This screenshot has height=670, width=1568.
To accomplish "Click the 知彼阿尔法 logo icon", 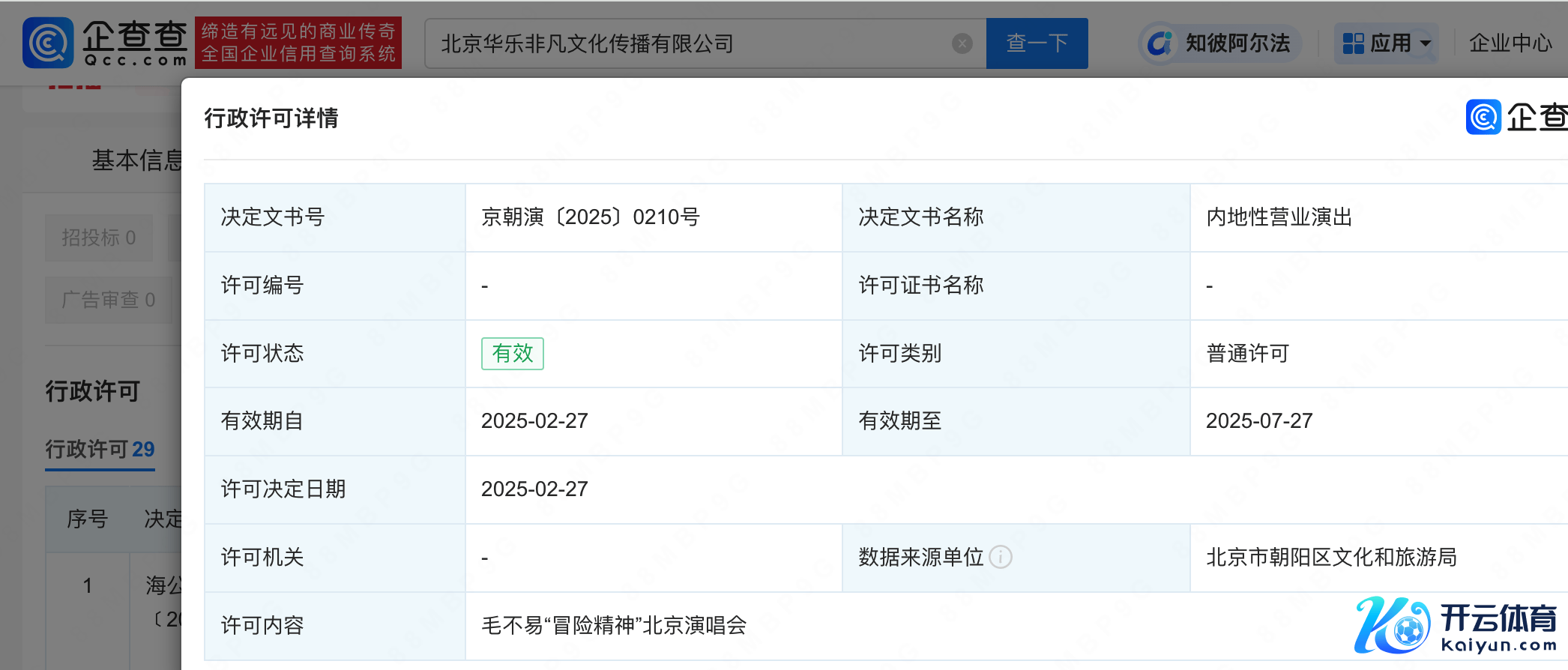I will point(1160,43).
